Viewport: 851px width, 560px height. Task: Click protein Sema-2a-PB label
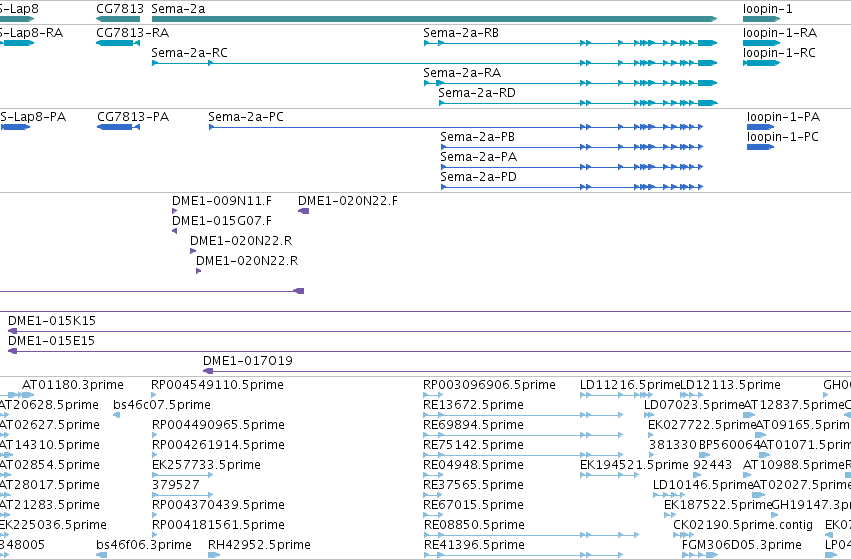(478, 137)
